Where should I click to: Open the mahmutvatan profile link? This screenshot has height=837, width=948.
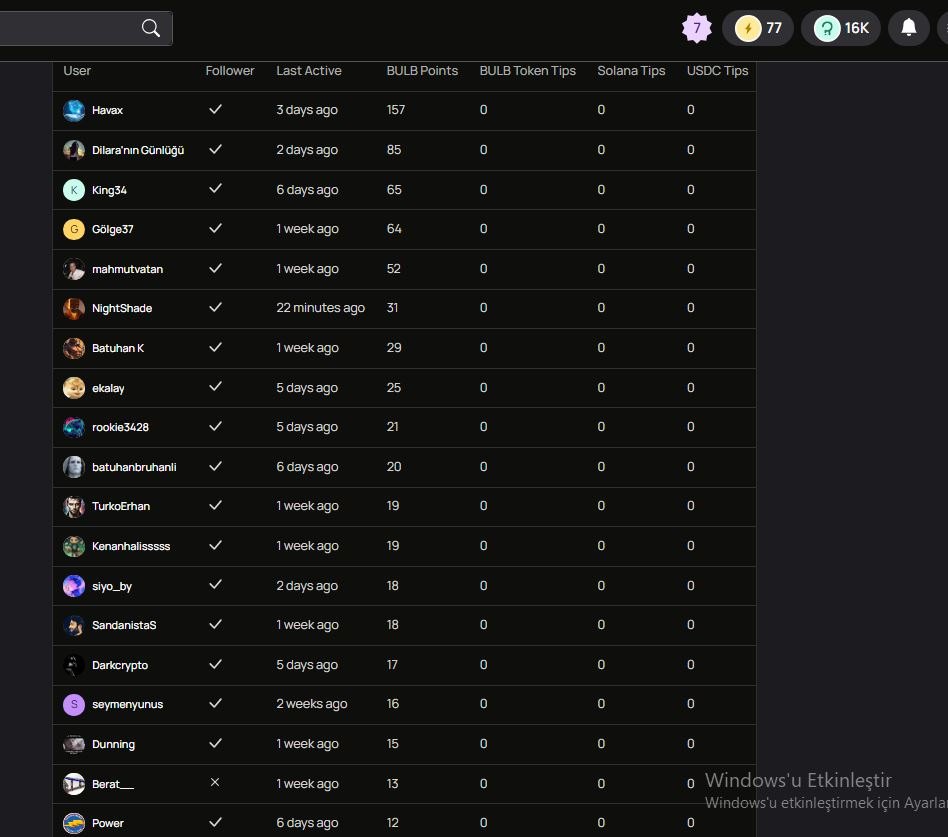tap(128, 269)
